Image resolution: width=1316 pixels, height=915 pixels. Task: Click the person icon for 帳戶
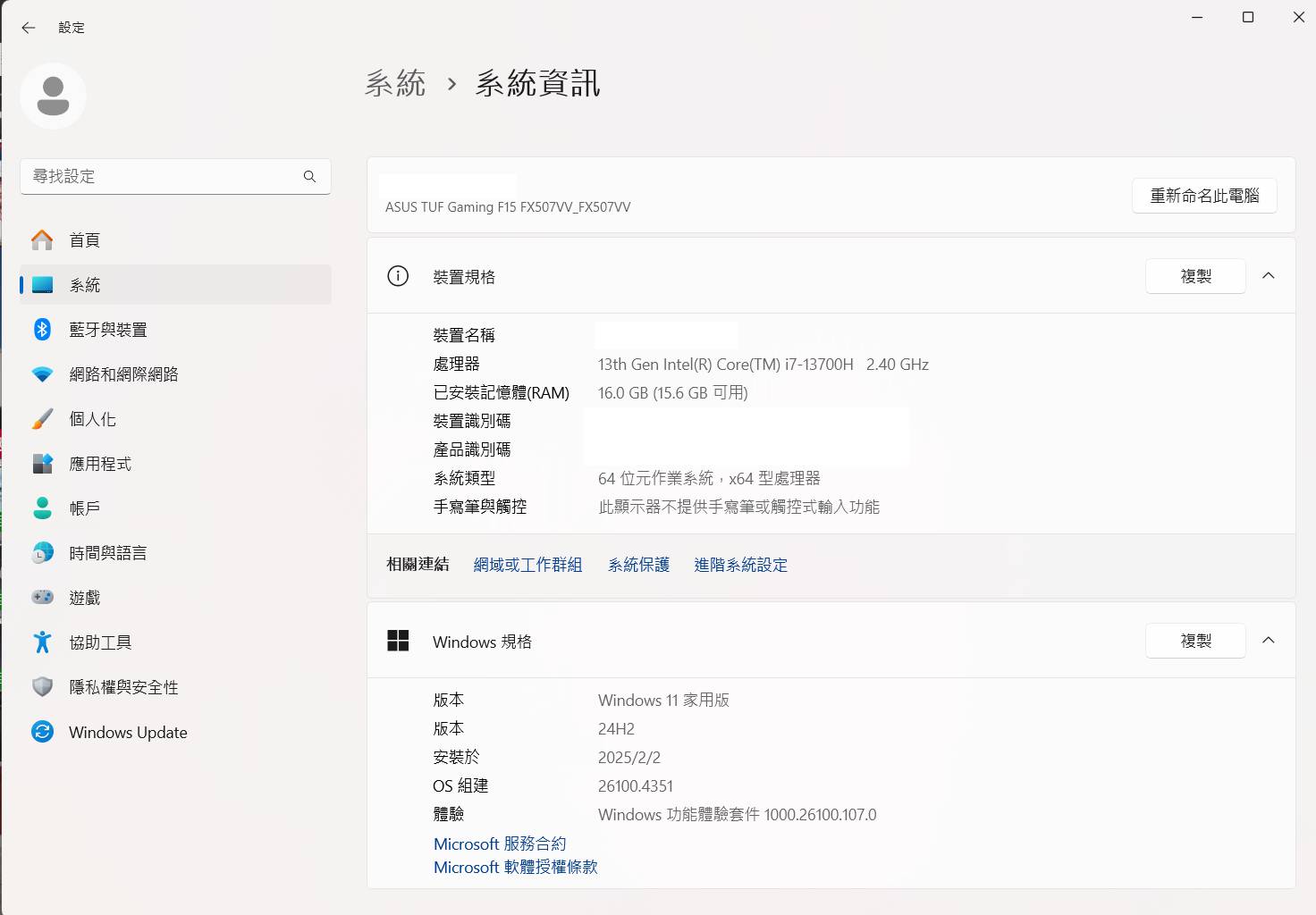click(42, 508)
